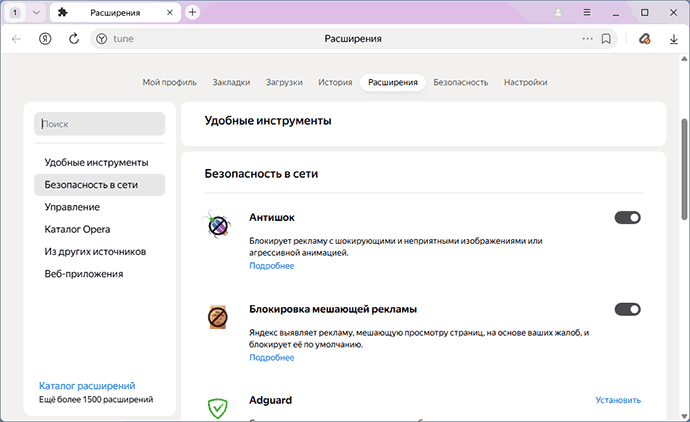690x422 pixels.
Task: Click the Блокировка мешающей рекламы icon
Action: tap(217, 317)
